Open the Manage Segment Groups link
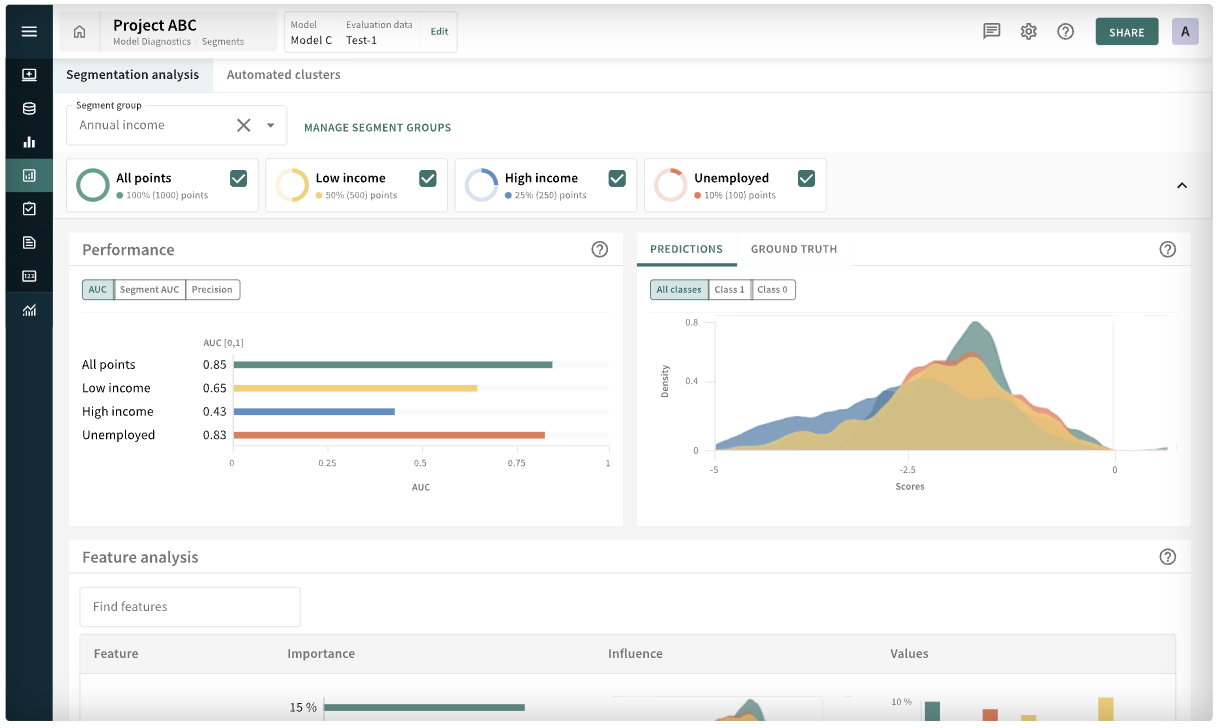Screen dimensions: 1218x728 (377, 128)
